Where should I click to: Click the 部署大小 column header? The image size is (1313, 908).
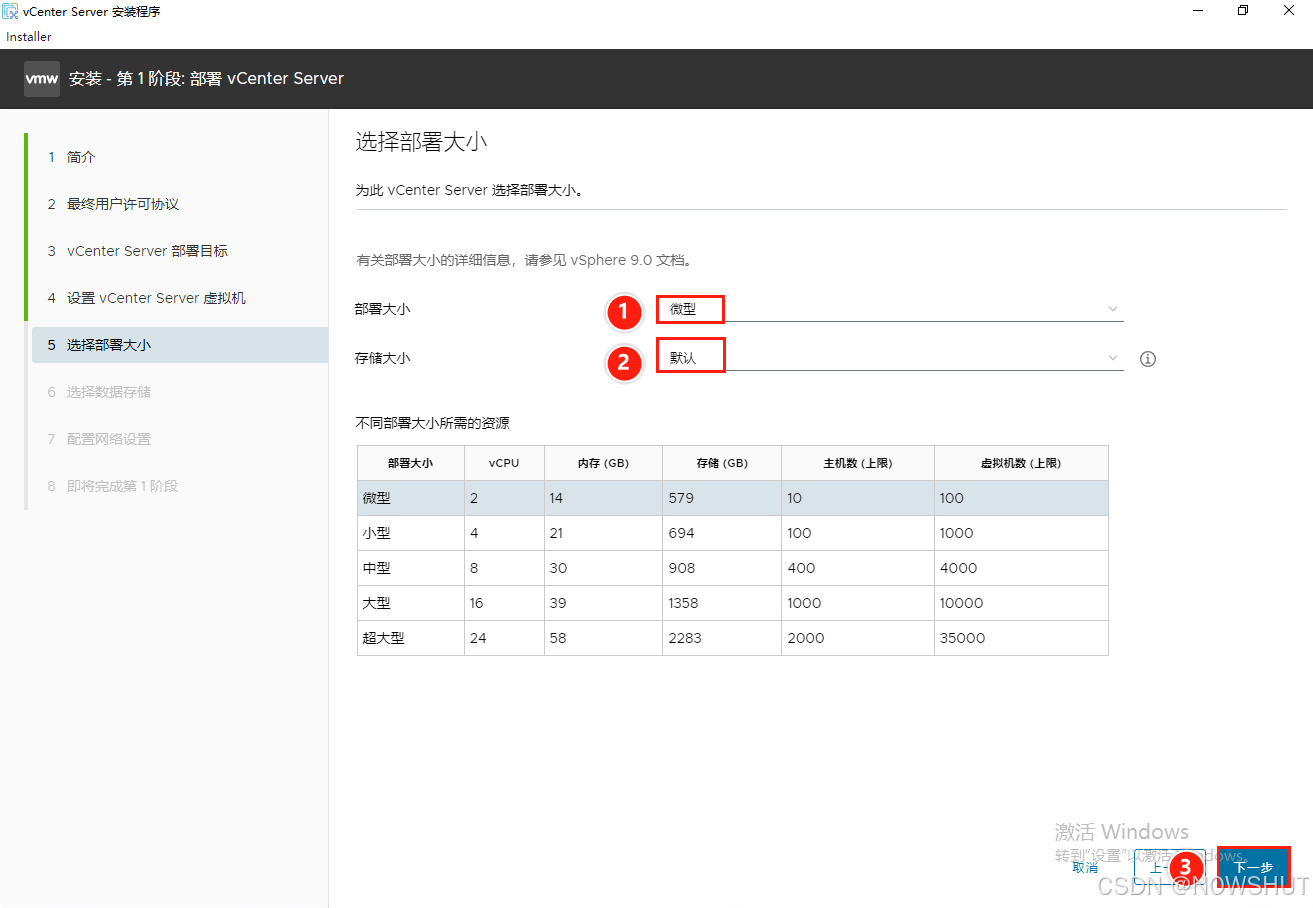[x=411, y=463]
